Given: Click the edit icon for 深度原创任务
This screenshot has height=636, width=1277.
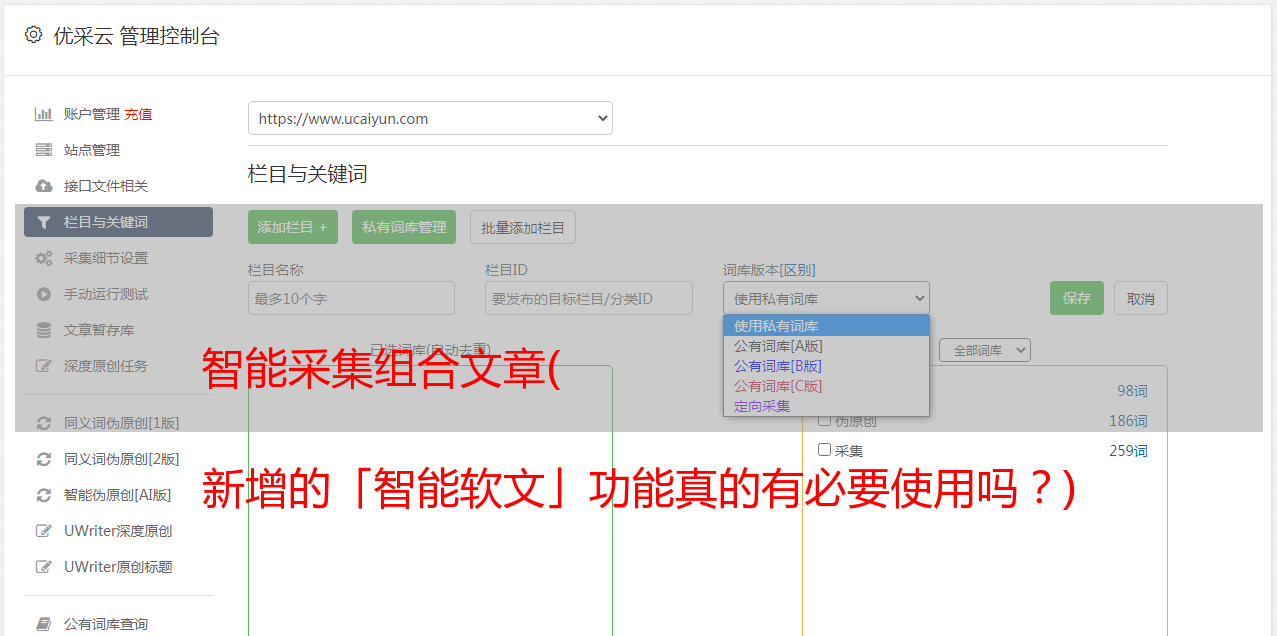Looking at the screenshot, I should (x=43, y=366).
